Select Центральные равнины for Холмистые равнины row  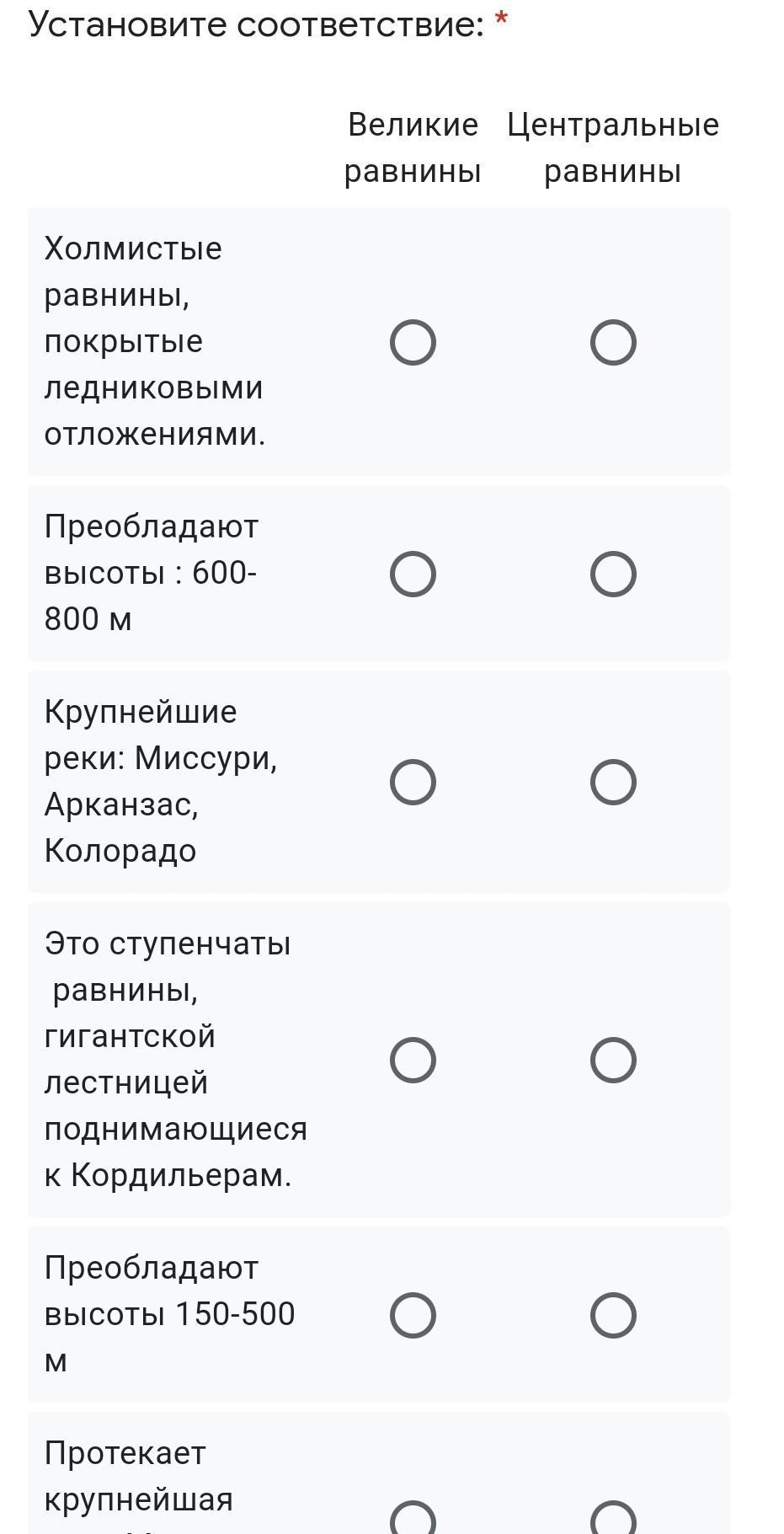(x=613, y=343)
